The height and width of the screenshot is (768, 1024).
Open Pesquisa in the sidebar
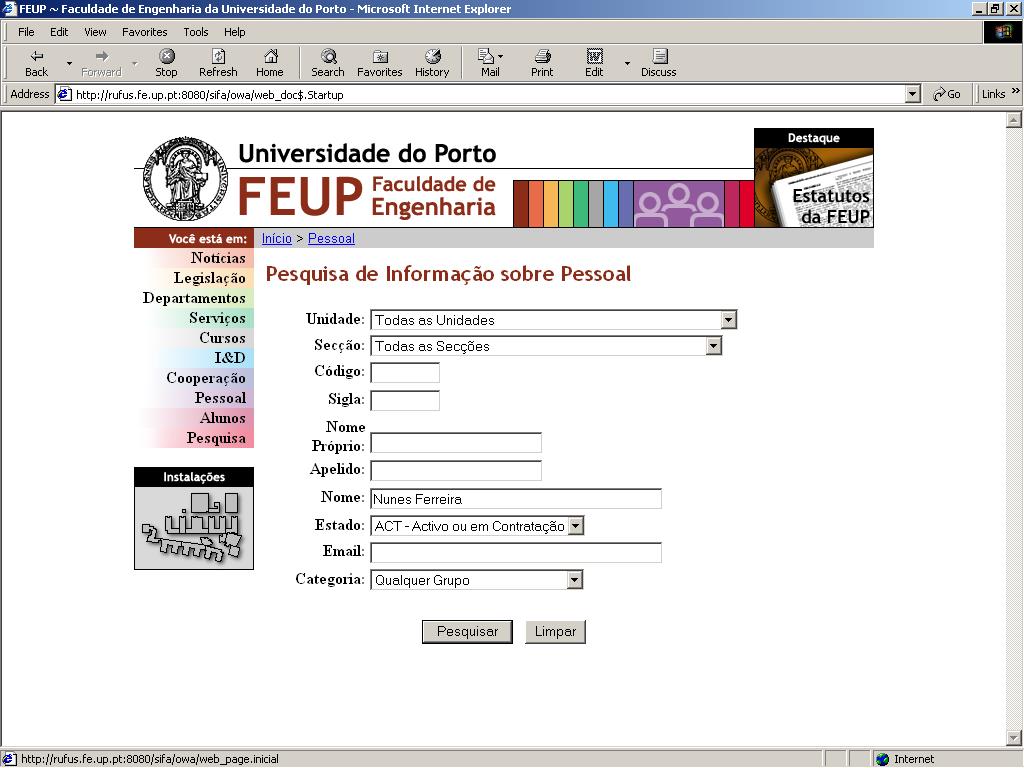point(216,438)
